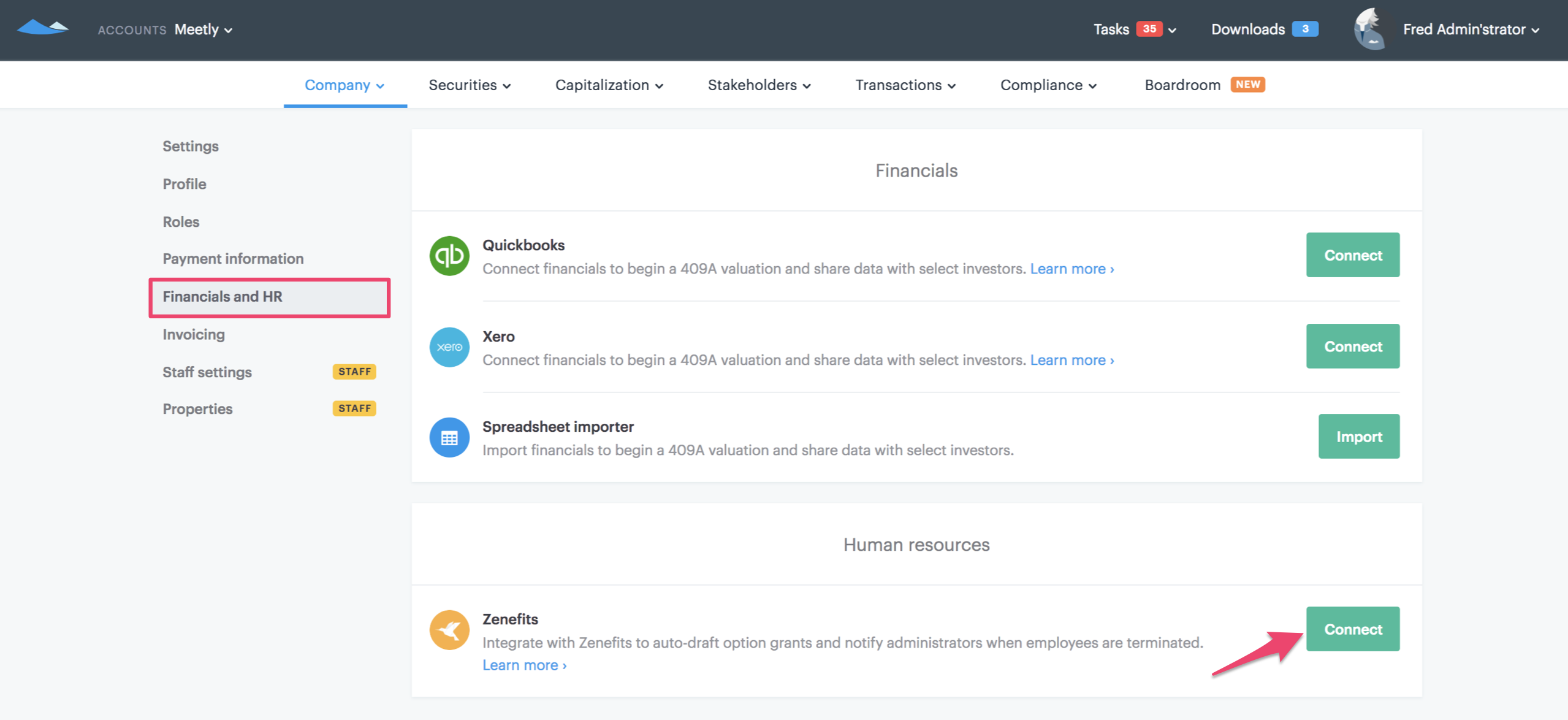Click the Downloads 3 count badge
Viewport: 1568px width, 720px height.
(x=1305, y=29)
